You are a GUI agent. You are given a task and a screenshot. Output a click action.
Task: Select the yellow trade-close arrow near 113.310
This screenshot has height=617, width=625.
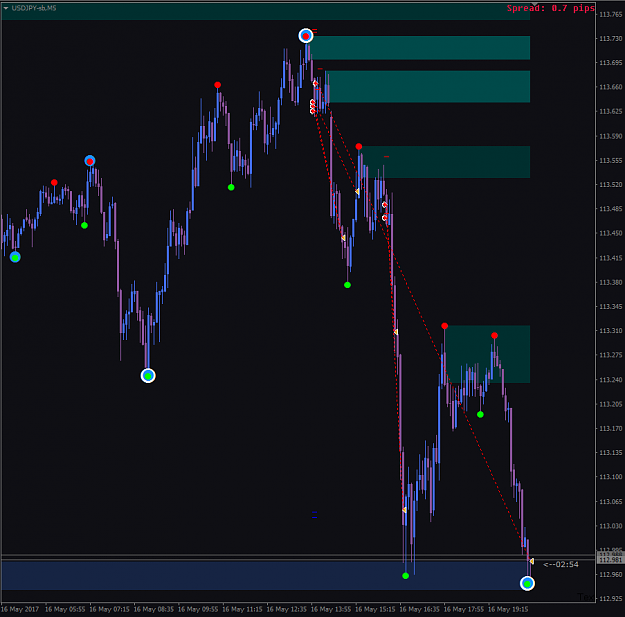point(395,332)
